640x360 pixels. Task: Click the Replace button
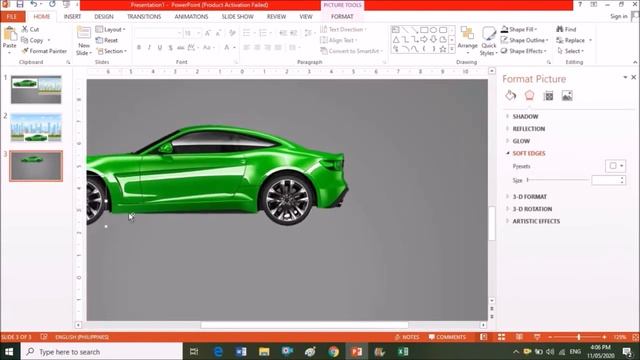(x=571, y=40)
